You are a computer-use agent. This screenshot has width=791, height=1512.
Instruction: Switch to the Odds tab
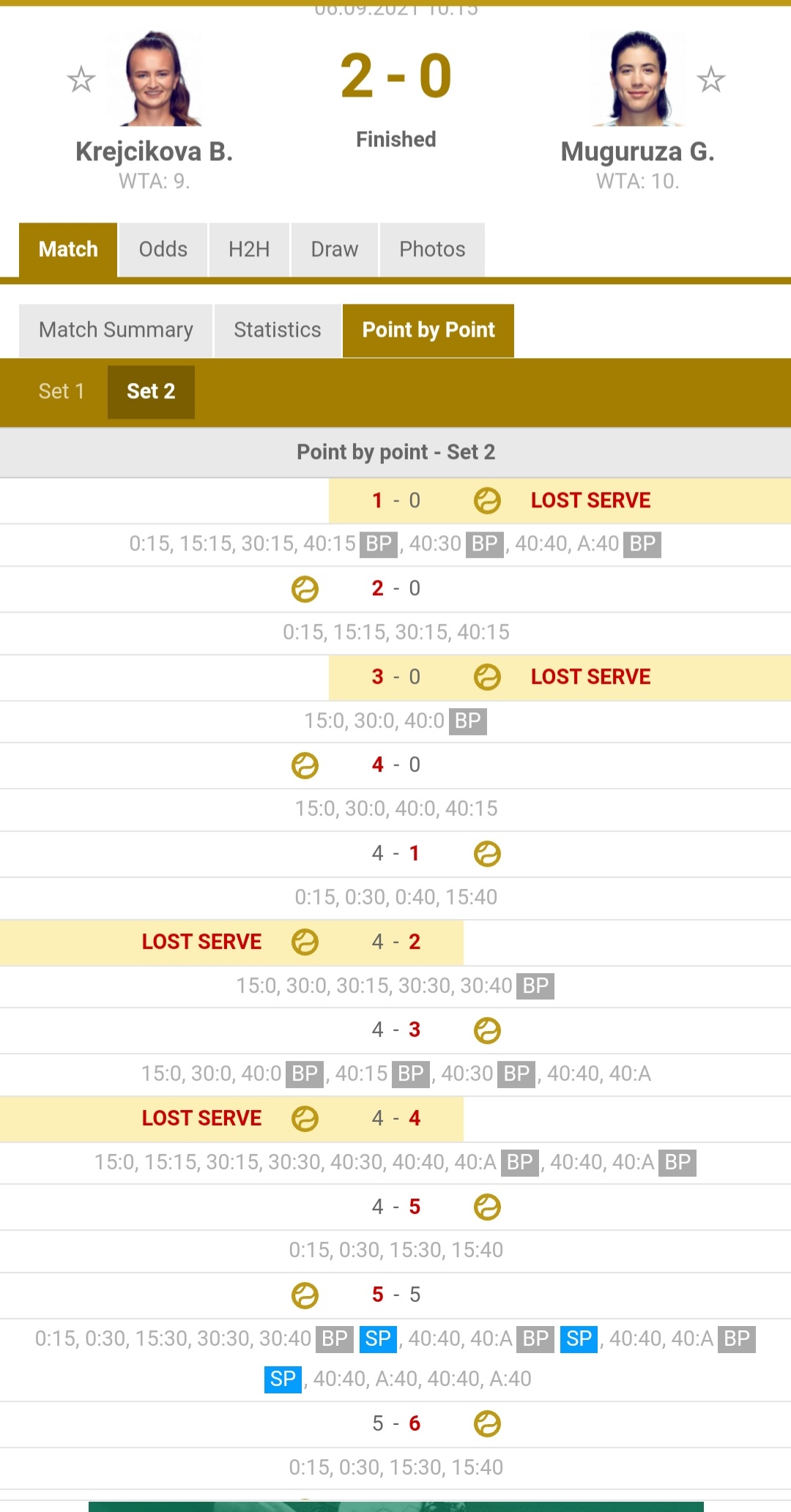163,250
